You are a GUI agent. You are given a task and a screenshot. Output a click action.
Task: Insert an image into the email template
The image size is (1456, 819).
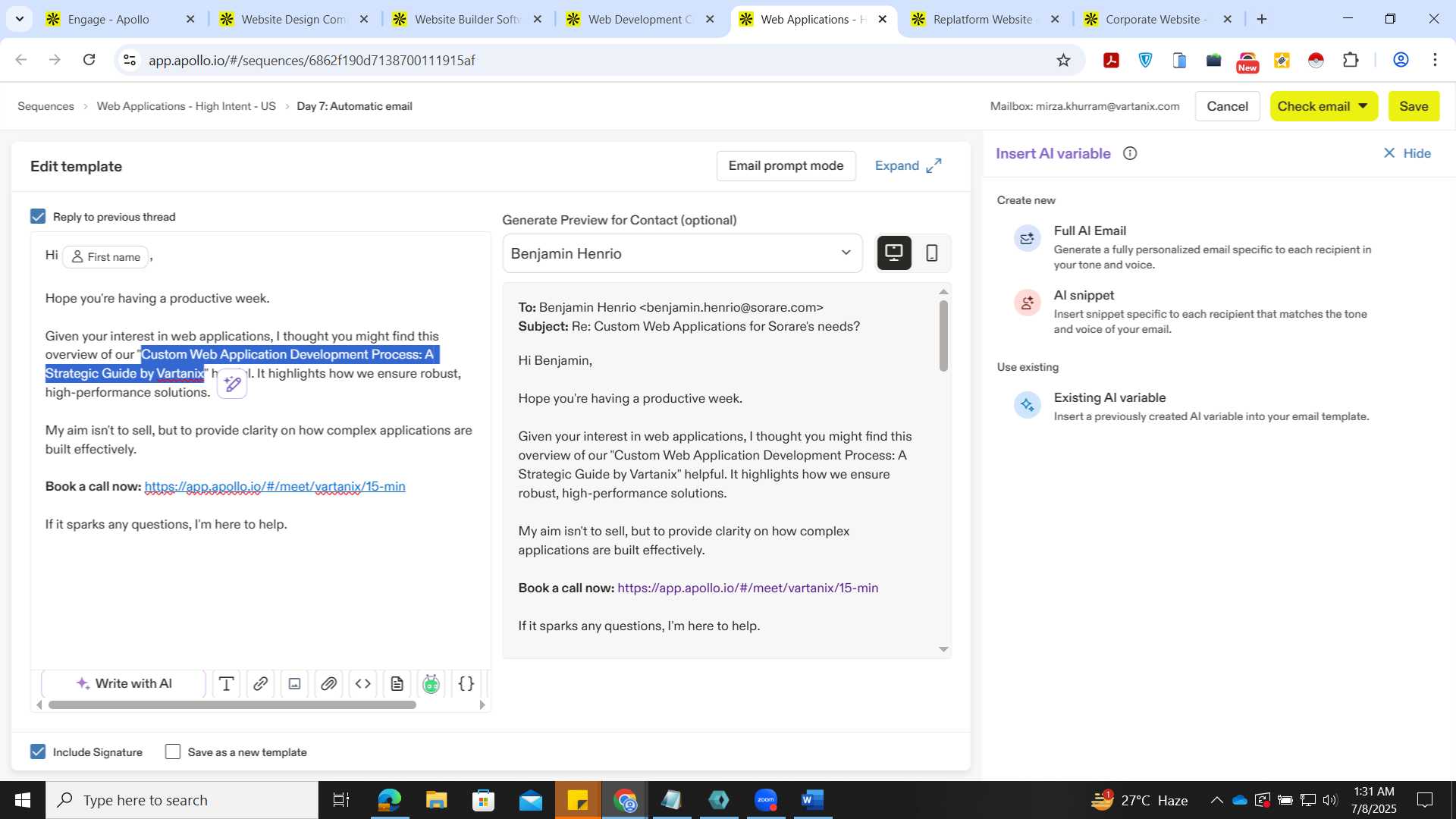tap(295, 684)
